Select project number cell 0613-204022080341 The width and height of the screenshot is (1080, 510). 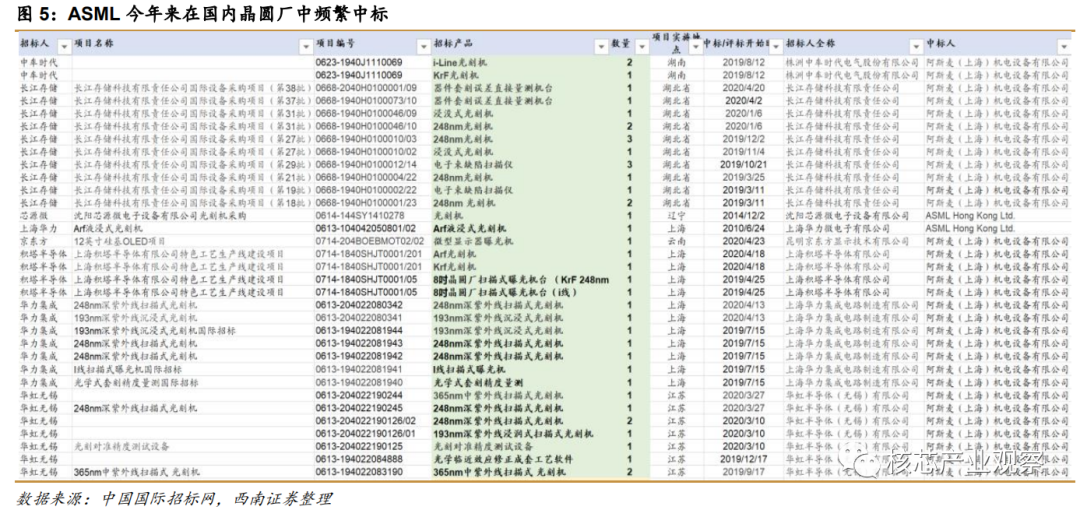[x=359, y=317]
